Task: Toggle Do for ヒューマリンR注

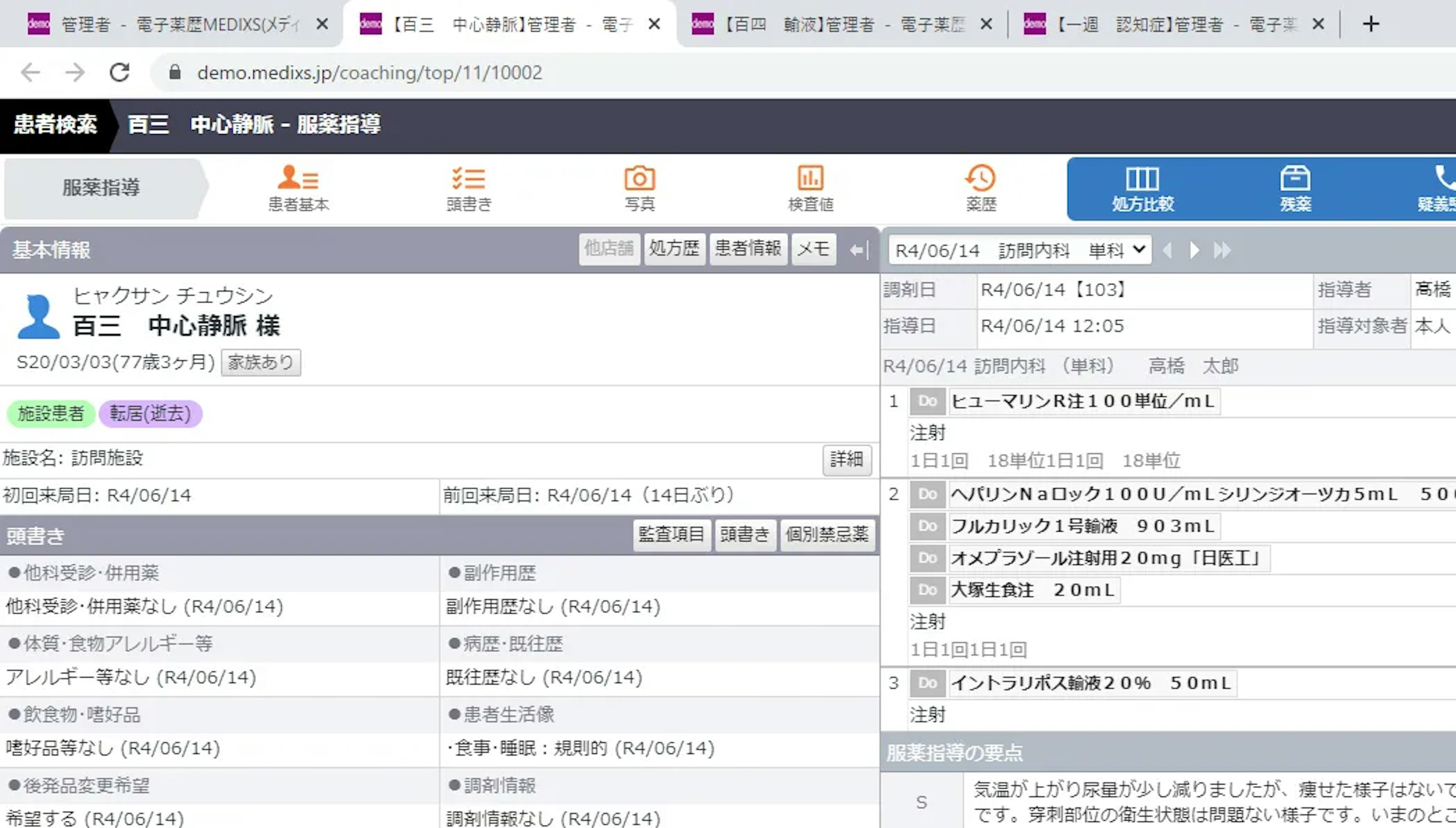Action: click(927, 401)
